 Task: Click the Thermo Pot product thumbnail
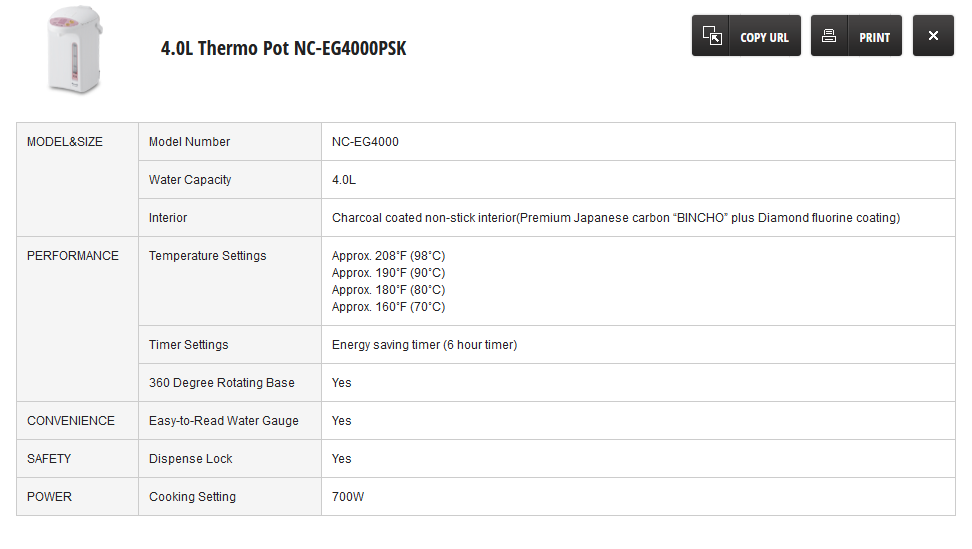click(72, 51)
